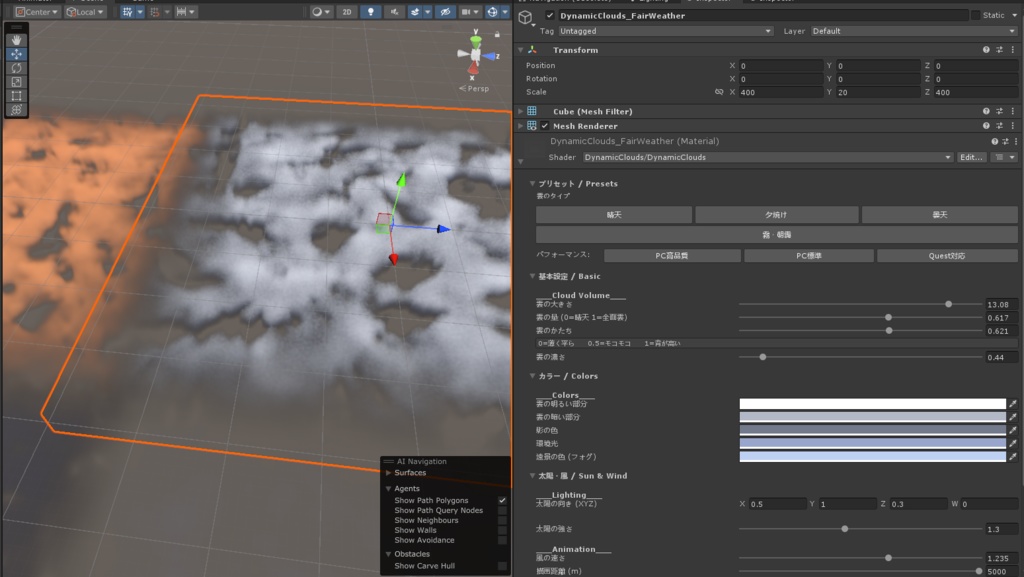Apply the PC標準 performance preset
The image size is (1024, 577).
808,256
